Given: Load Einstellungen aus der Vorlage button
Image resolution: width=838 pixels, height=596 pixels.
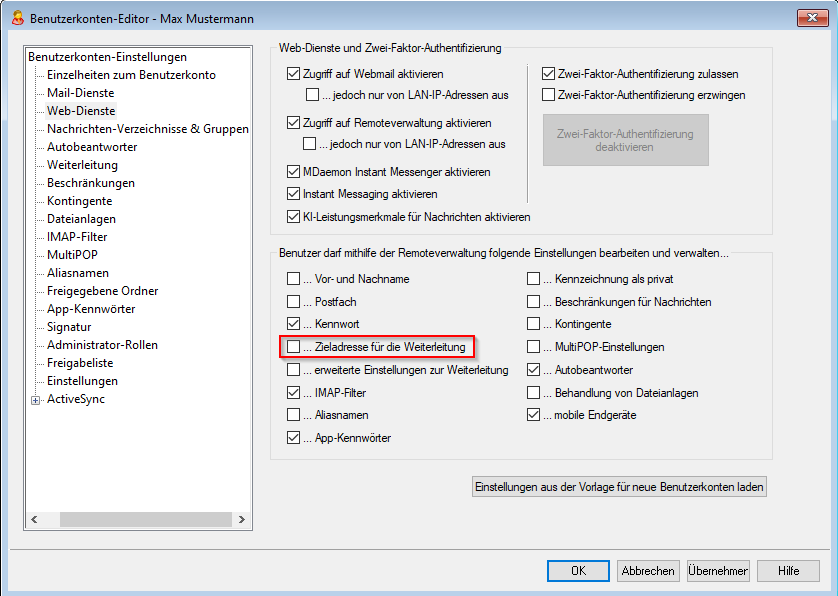Looking at the screenshot, I should point(619,488).
